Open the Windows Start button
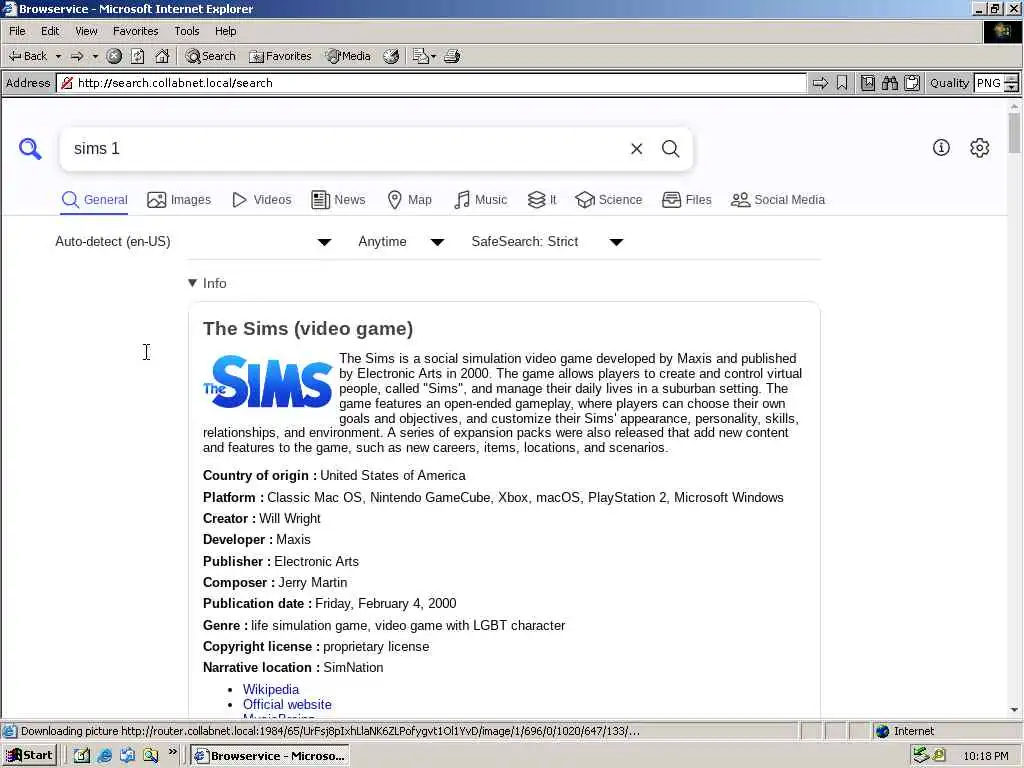1024x768 pixels. pyautogui.click(x=29, y=756)
